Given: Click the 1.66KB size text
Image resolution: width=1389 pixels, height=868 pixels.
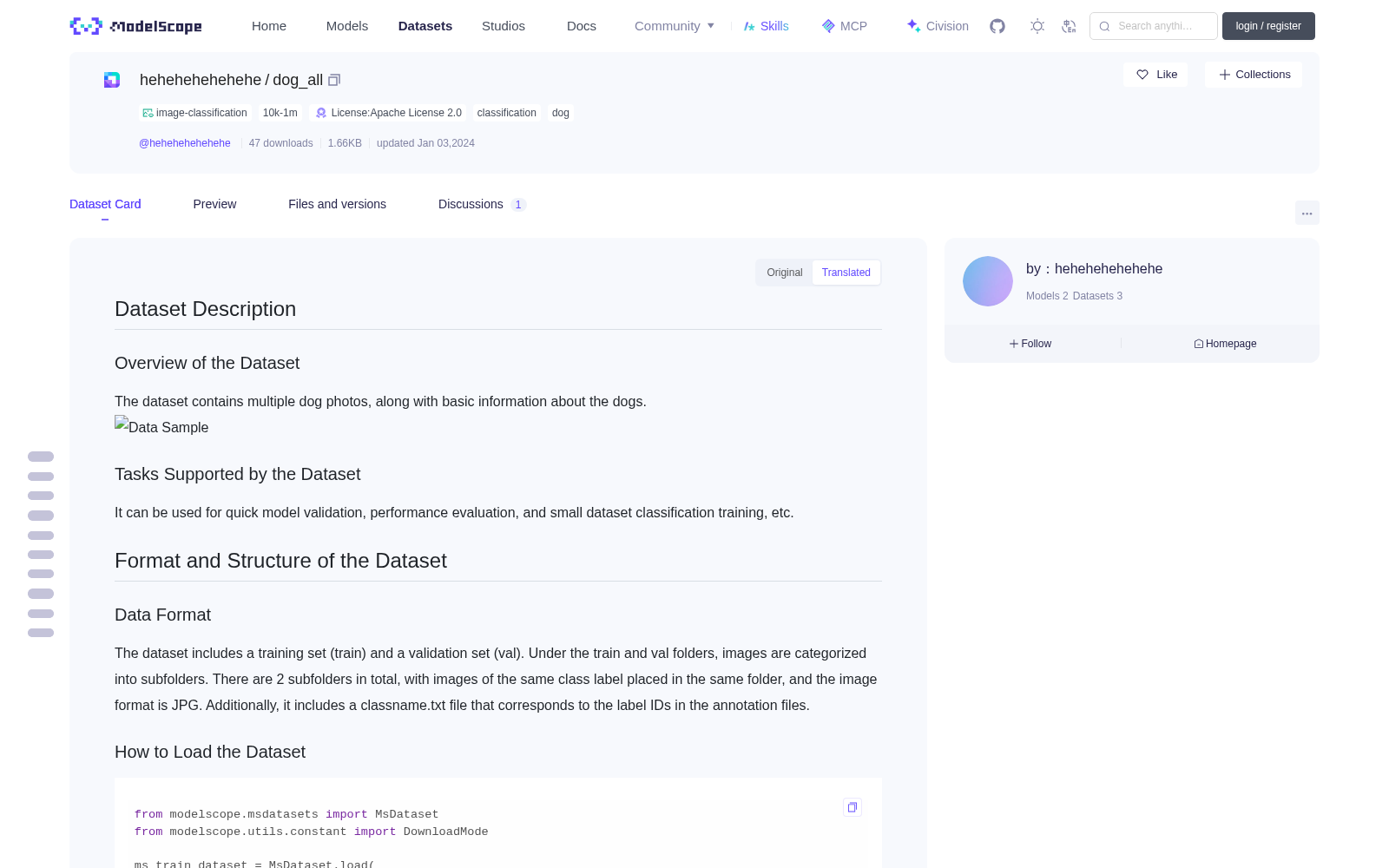Looking at the screenshot, I should point(345,143).
